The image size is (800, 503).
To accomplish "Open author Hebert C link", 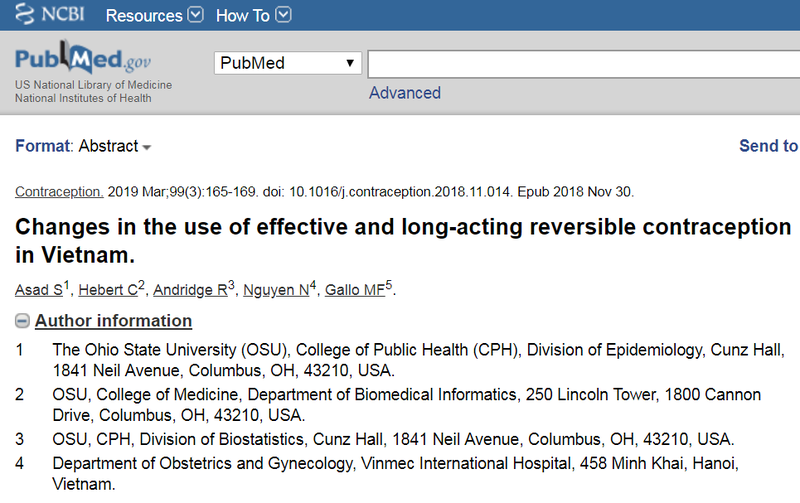I will [x=108, y=290].
